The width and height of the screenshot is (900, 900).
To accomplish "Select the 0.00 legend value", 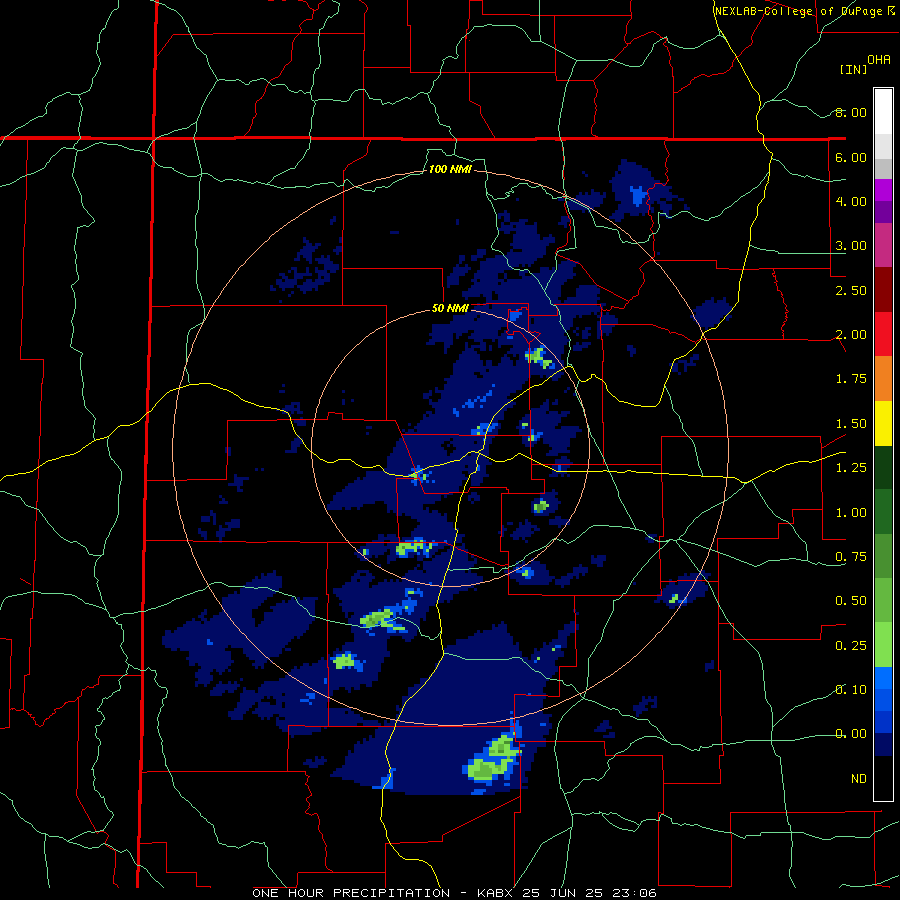I will click(851, 734).
